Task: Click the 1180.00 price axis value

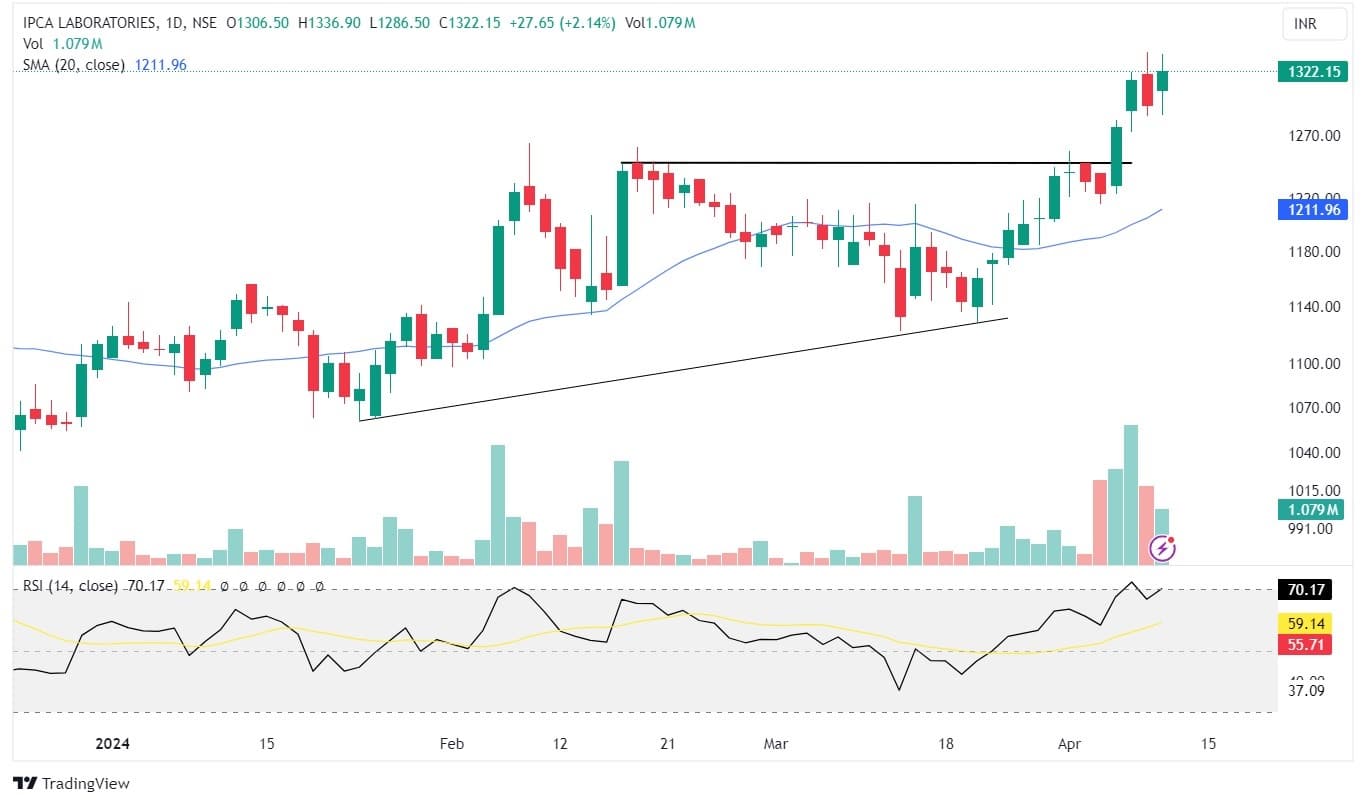Action: [1312, 252]
